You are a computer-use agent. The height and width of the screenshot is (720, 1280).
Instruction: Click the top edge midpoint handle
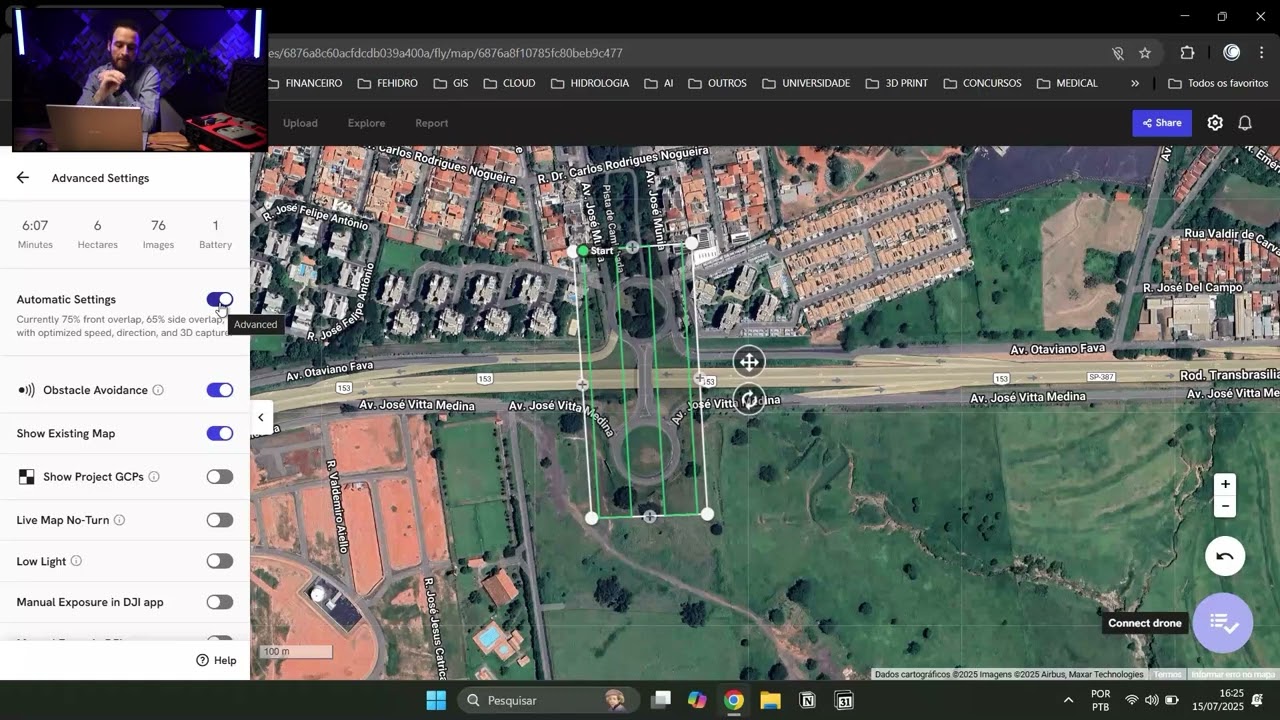click(632, 247)
